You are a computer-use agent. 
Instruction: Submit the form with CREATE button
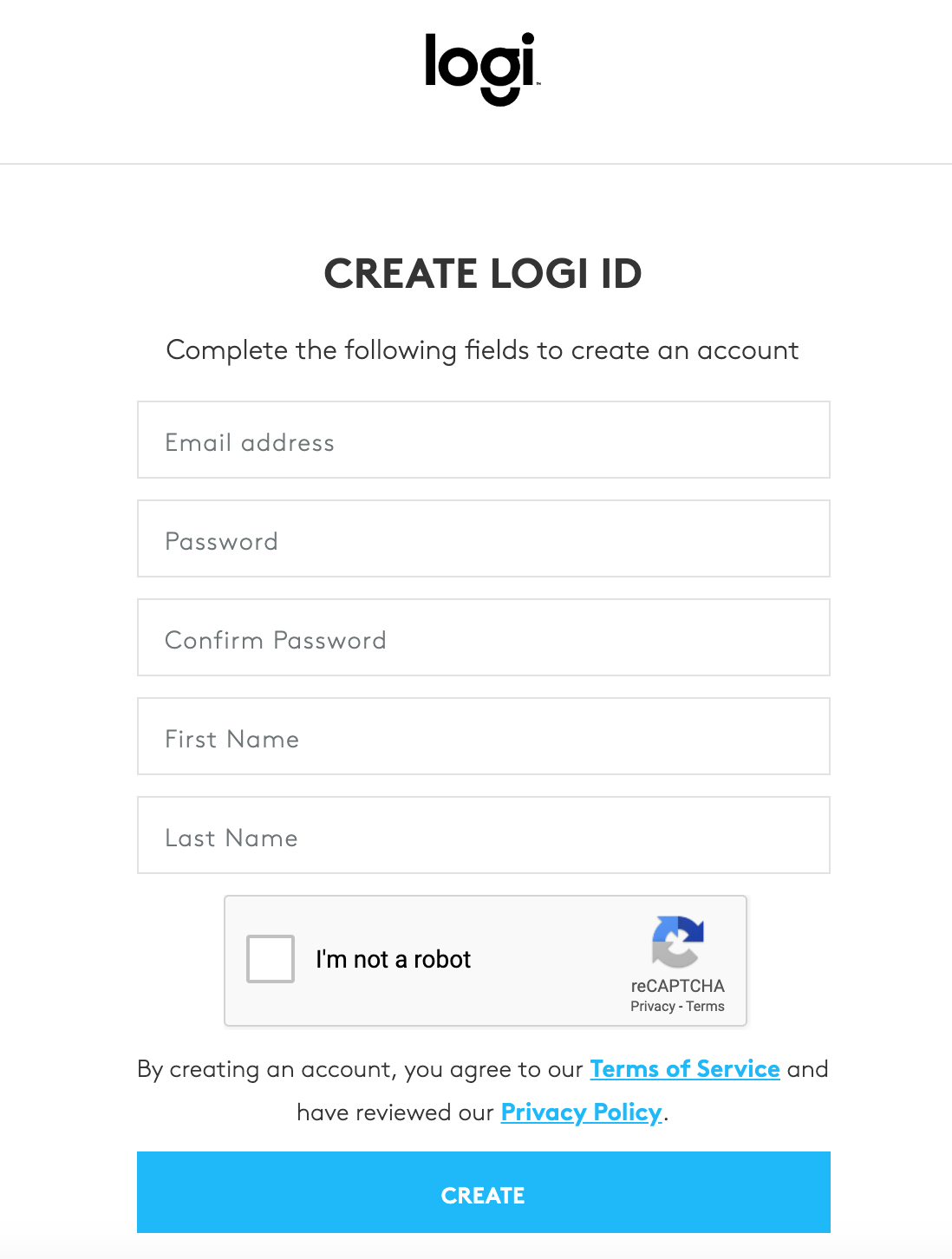[x=484, y=1192]
